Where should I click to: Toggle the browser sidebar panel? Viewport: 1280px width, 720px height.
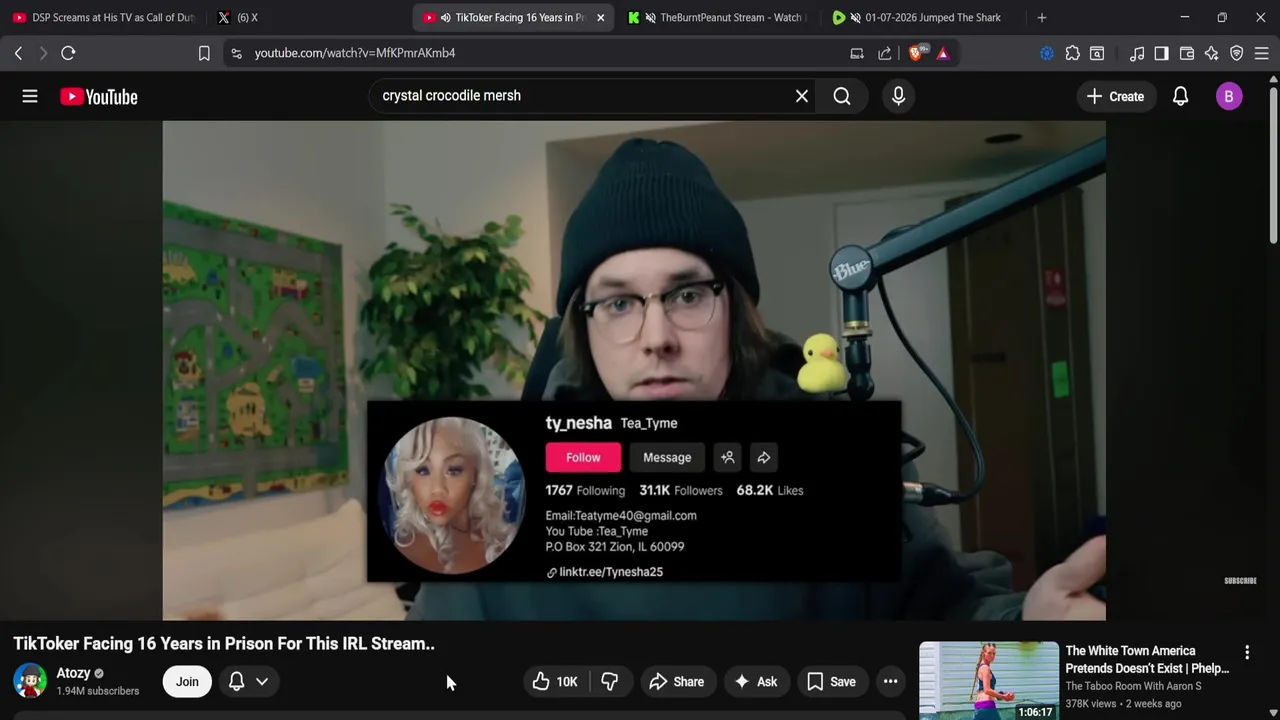(1161, 53)
